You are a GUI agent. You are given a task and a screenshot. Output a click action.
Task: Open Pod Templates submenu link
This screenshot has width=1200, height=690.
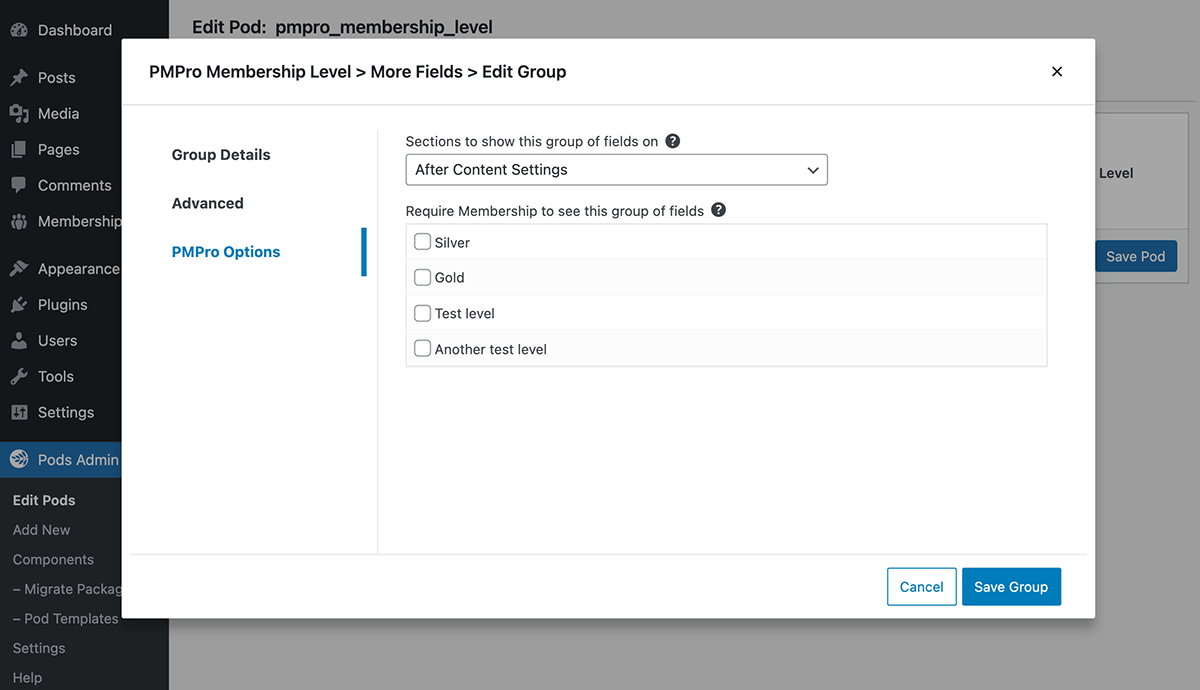(66, 619)
